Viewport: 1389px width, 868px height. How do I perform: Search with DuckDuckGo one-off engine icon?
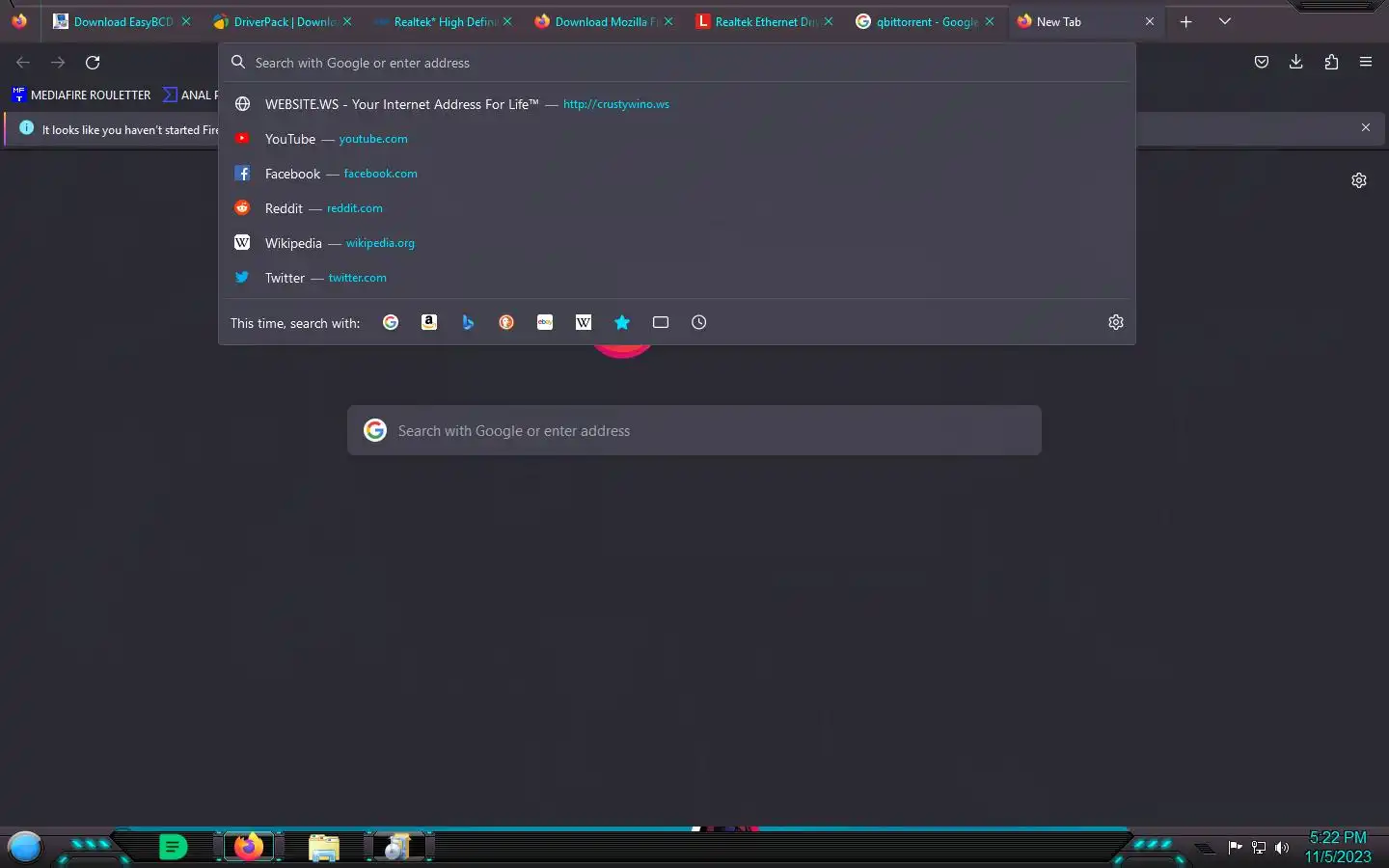tap(506, 322)
